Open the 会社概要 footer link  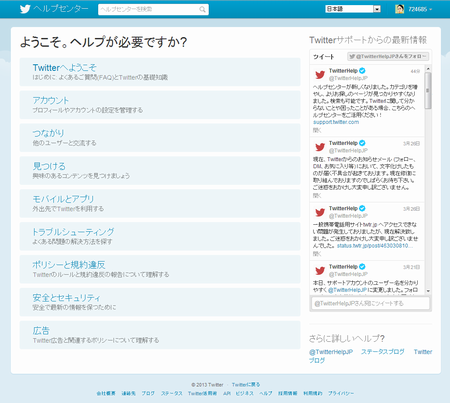(106, 393)
